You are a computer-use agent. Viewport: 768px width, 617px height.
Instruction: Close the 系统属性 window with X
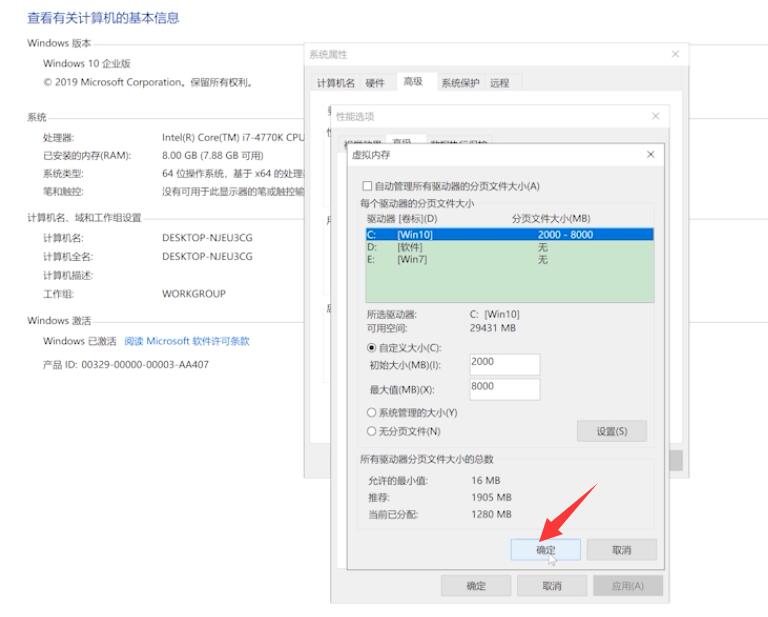(x=675, y=54)
